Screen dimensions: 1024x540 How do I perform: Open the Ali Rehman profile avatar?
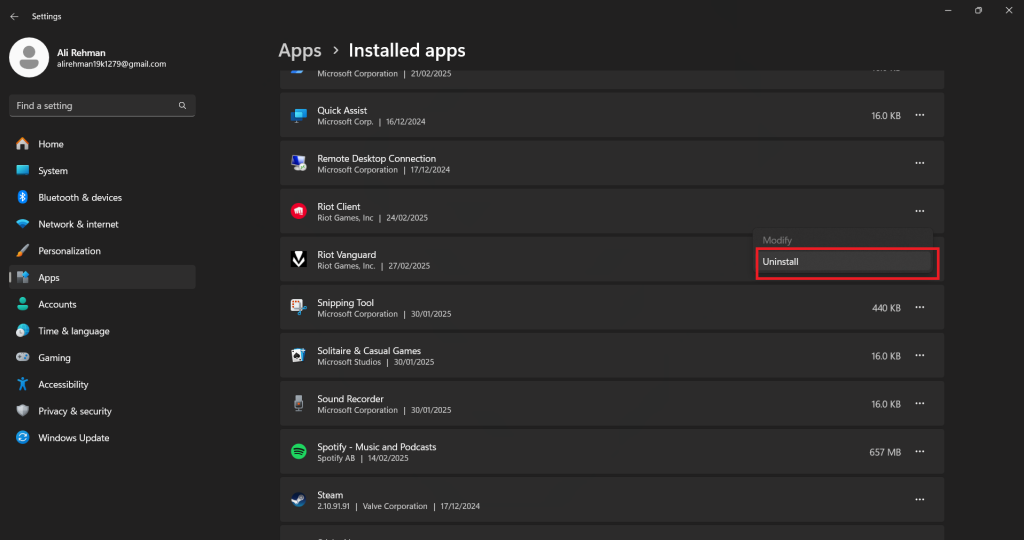click(29, 57)
